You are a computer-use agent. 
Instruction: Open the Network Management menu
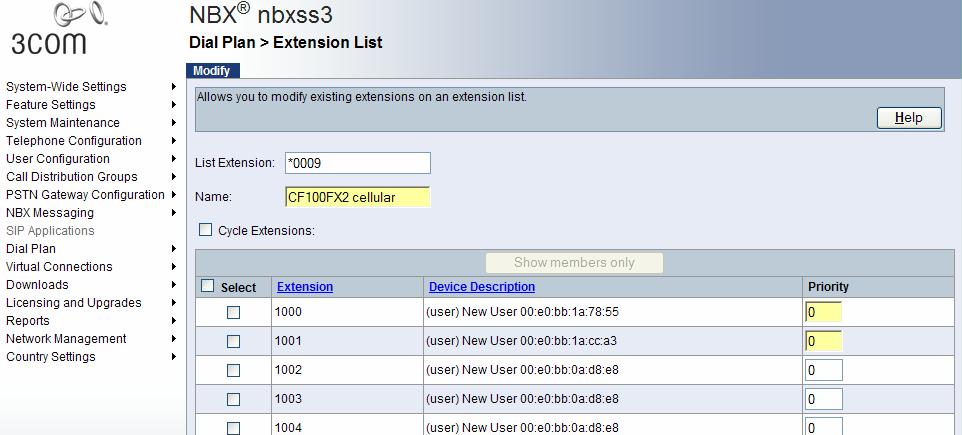pyautogui.click(x=66, y=339)
